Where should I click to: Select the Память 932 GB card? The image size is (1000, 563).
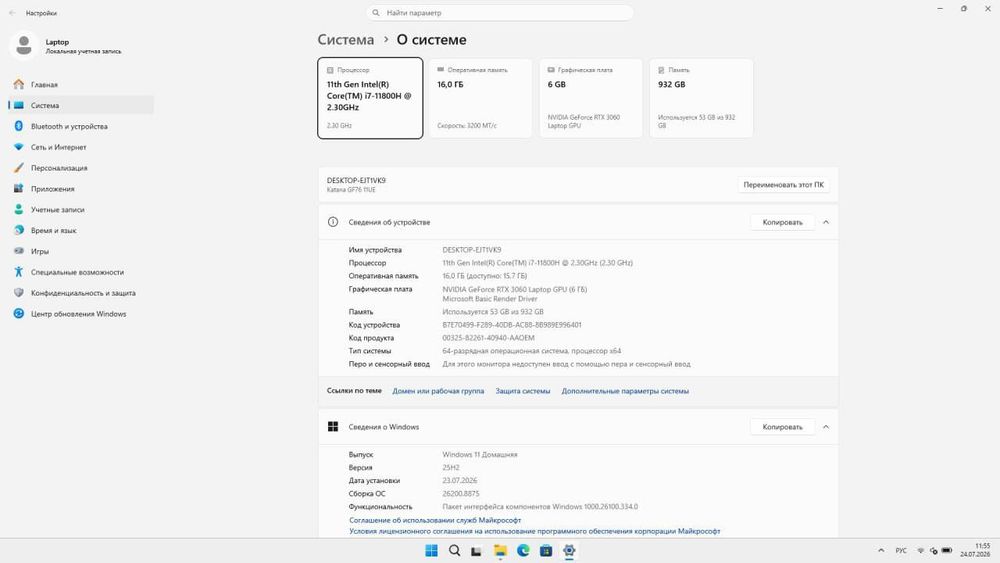pos(701,98)
